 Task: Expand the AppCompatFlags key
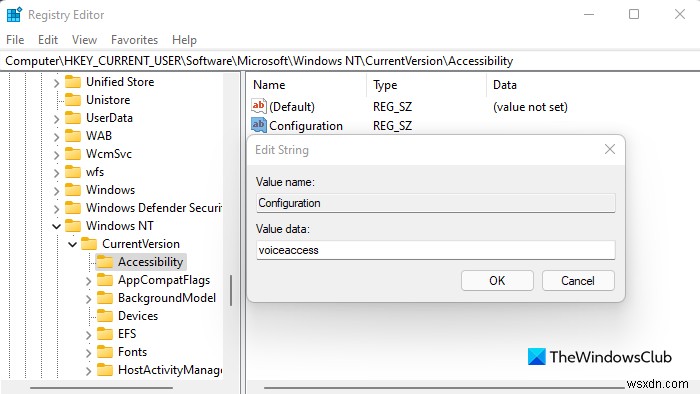coord(88,281)
